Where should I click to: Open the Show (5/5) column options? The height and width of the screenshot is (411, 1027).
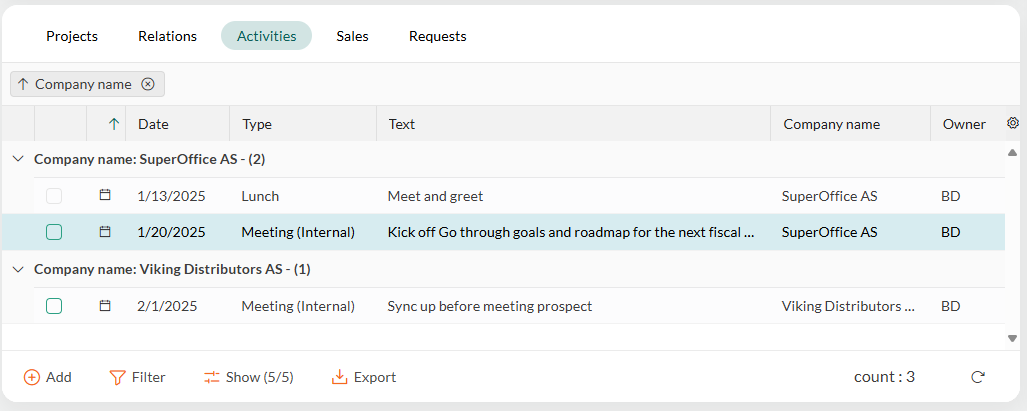[248, 377]
